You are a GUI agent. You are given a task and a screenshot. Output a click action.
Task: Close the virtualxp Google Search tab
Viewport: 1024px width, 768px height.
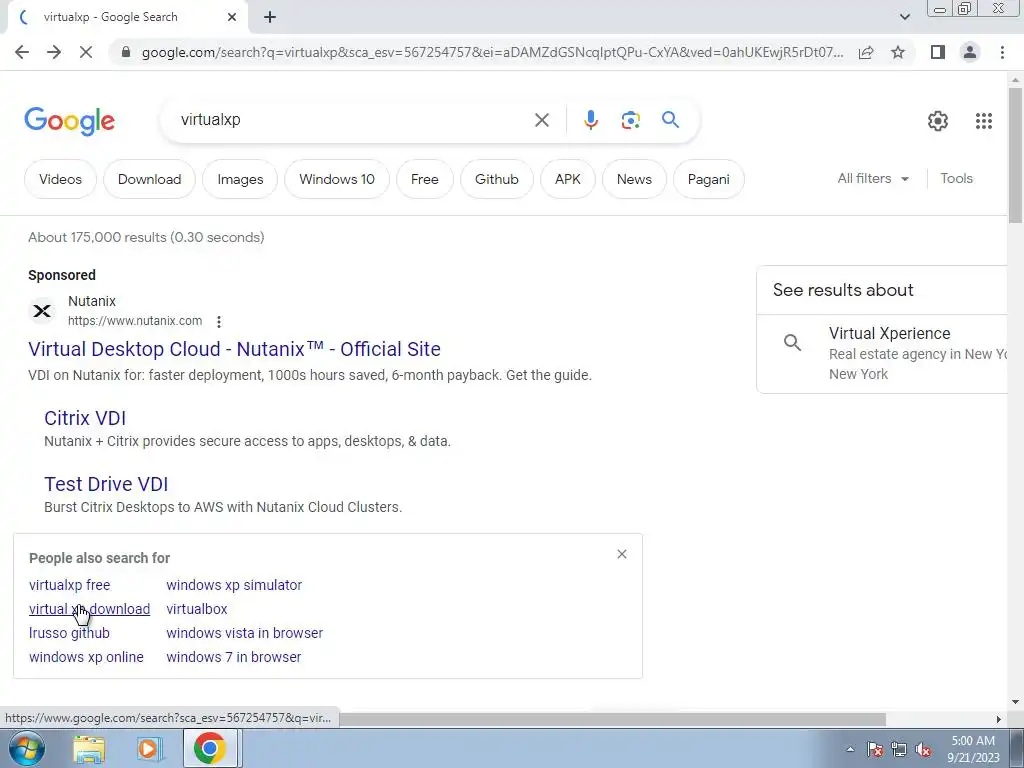click(x=232, y=18)
